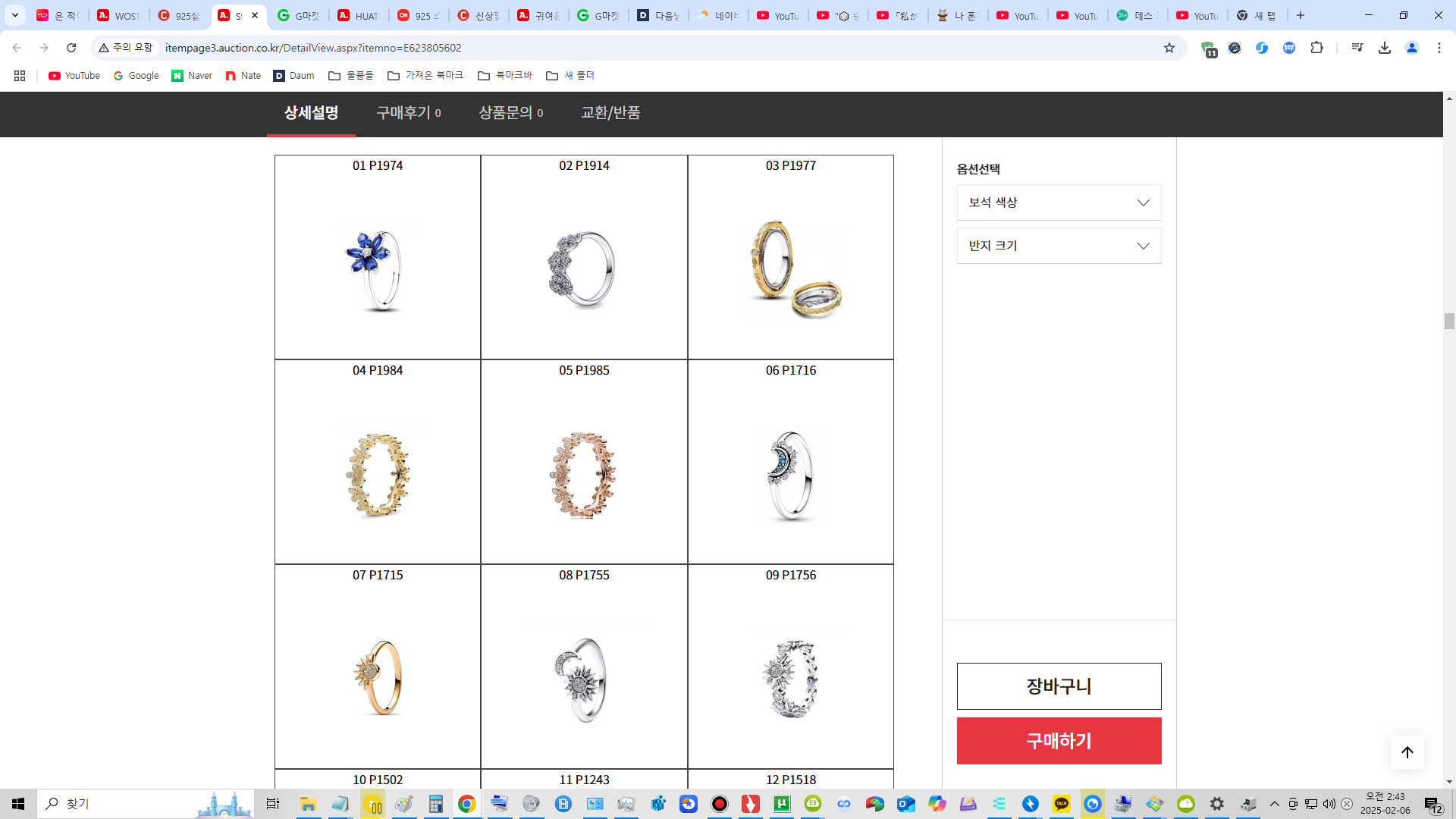
Task: Open Settings gear on the taskbar
Action: [1217, 804]
